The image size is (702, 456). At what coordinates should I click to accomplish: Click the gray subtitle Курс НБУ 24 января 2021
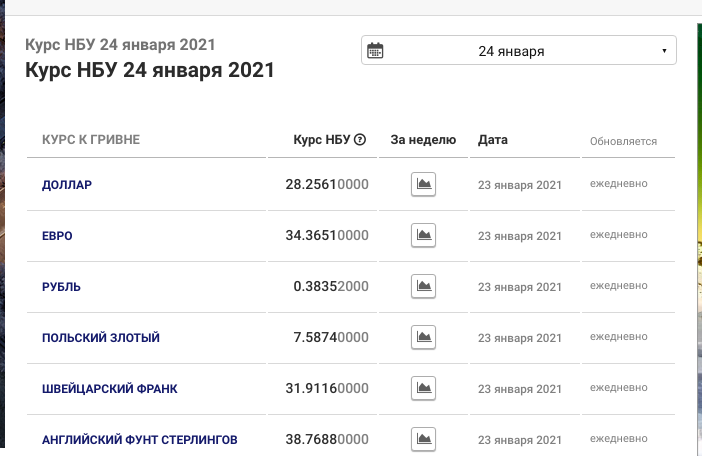coord(120,44)
